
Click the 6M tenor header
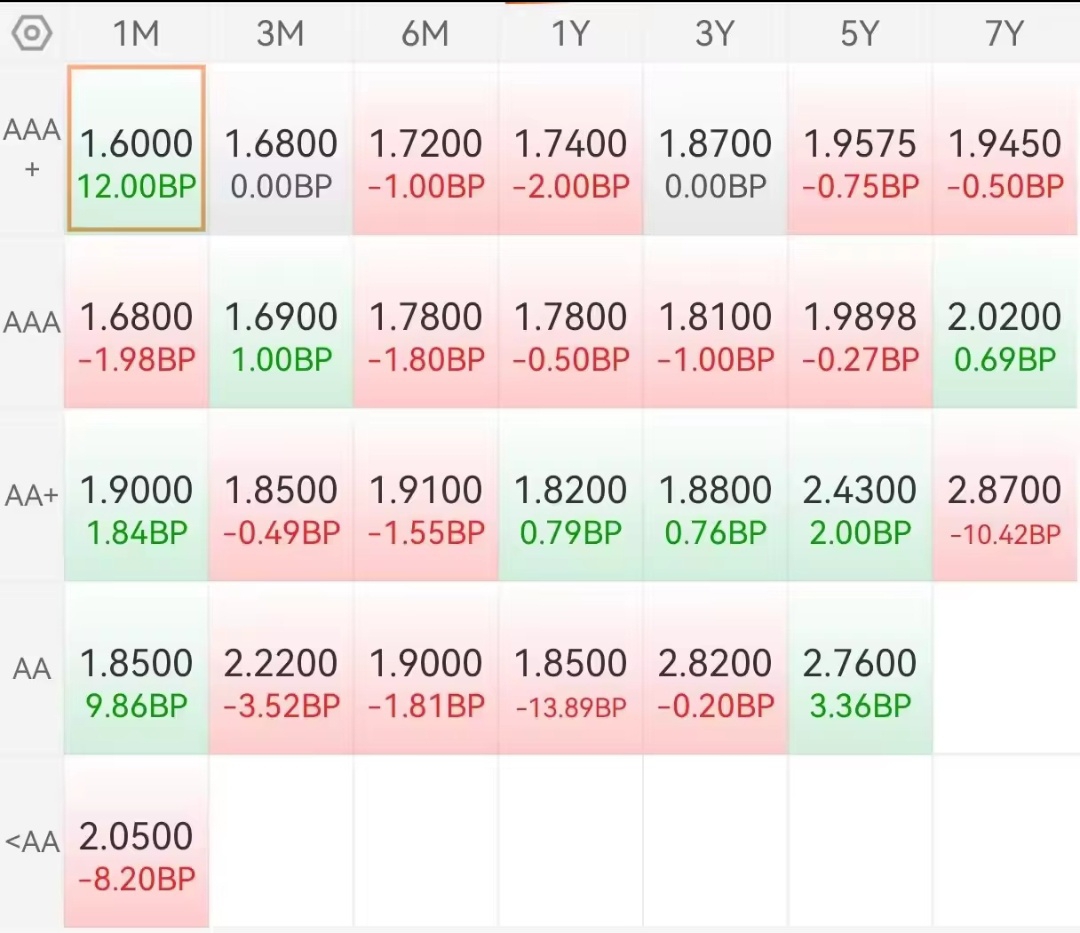tap(425, 34)
